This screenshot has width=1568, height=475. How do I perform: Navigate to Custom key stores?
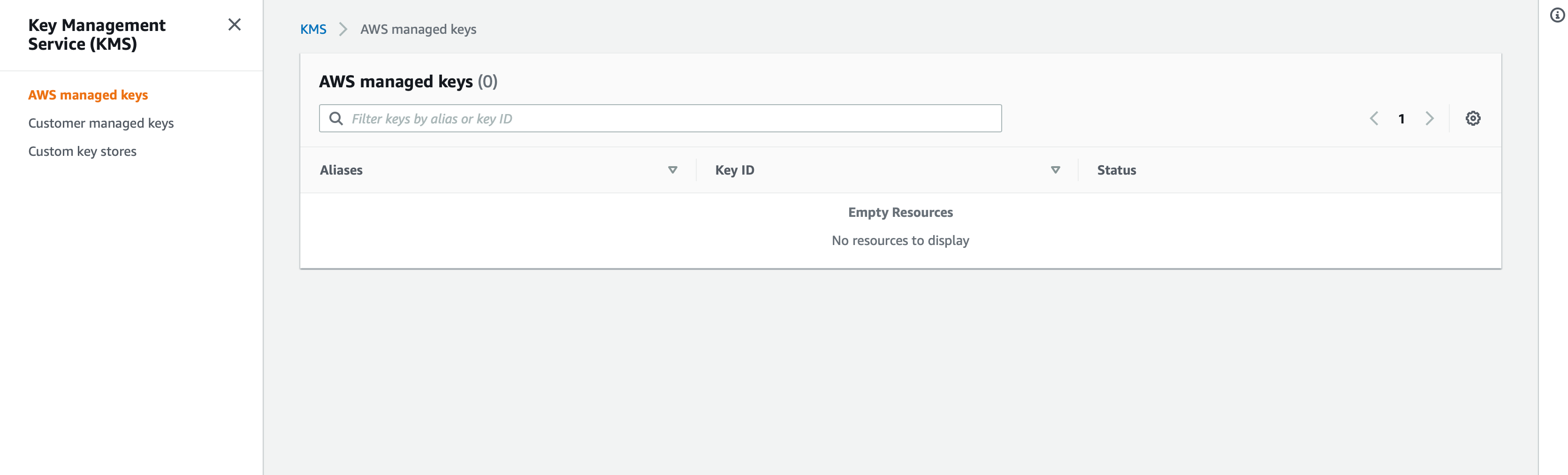[82, 150]
